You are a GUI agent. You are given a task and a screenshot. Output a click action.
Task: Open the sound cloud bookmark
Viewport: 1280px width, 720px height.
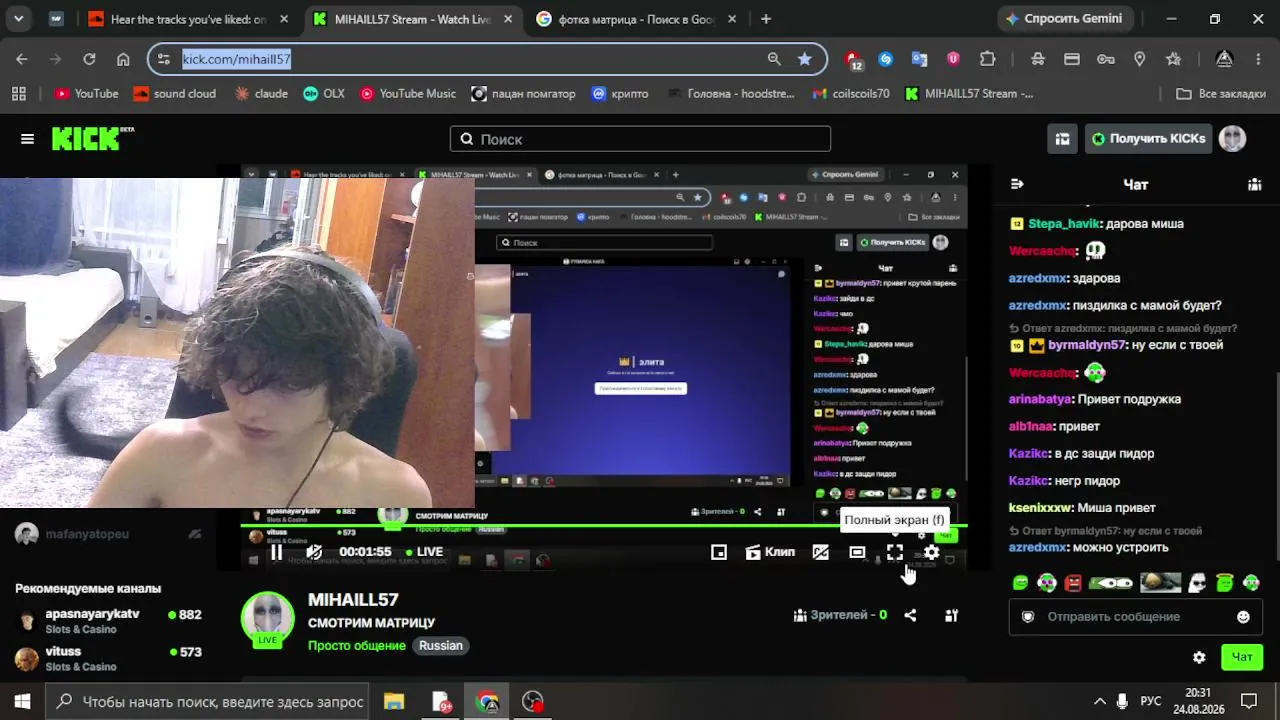tap(175, 94)
